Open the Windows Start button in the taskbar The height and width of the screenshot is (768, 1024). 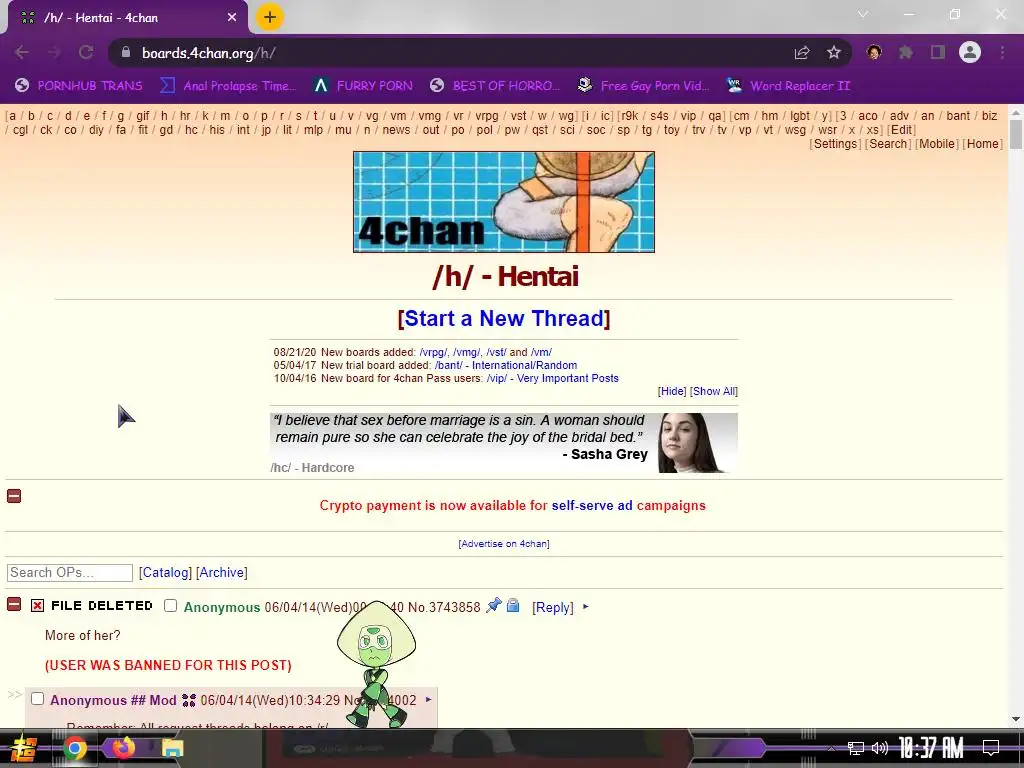pos(22,748)
